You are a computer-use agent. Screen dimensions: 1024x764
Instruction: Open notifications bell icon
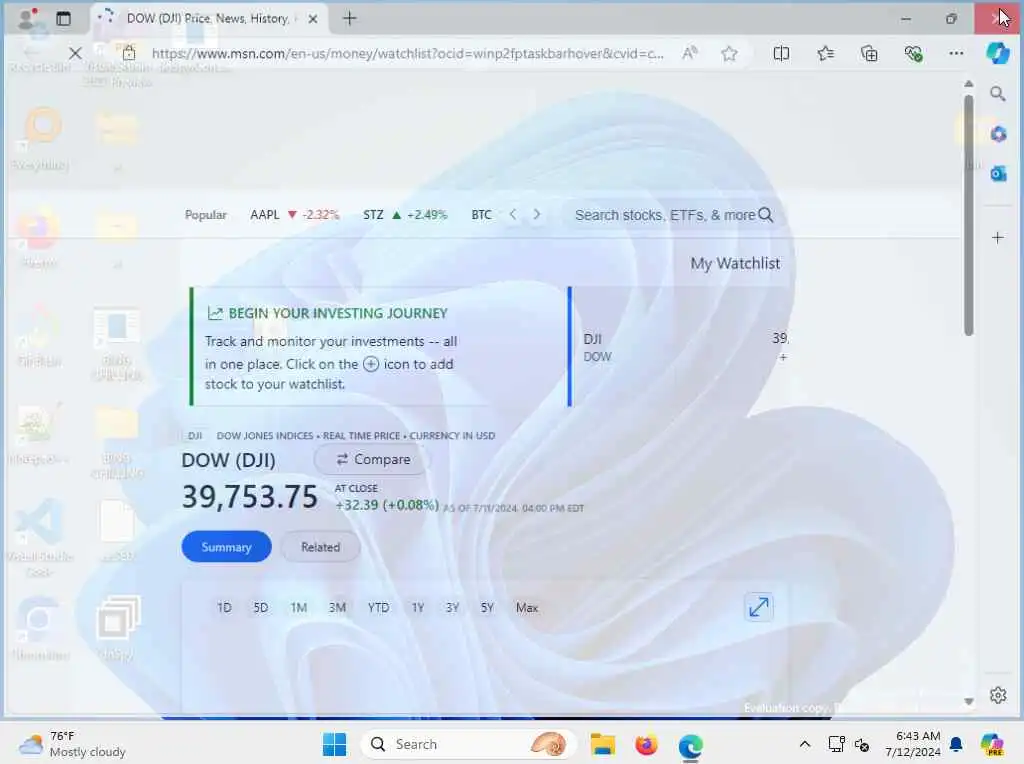pos(956,744)
